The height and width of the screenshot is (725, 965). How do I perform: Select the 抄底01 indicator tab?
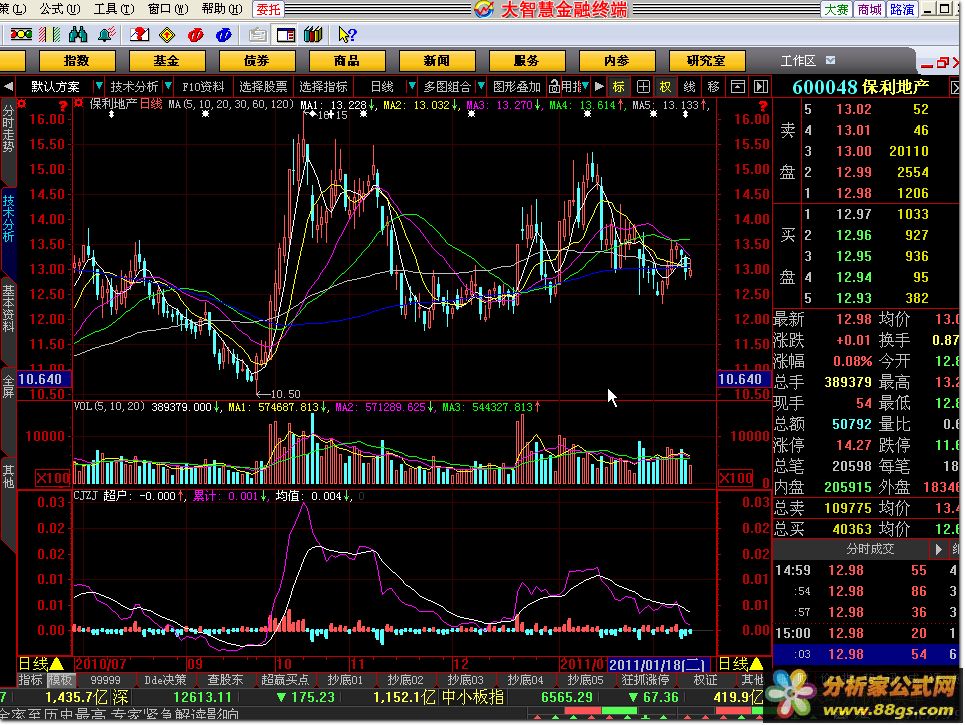(x=345, y=680)
